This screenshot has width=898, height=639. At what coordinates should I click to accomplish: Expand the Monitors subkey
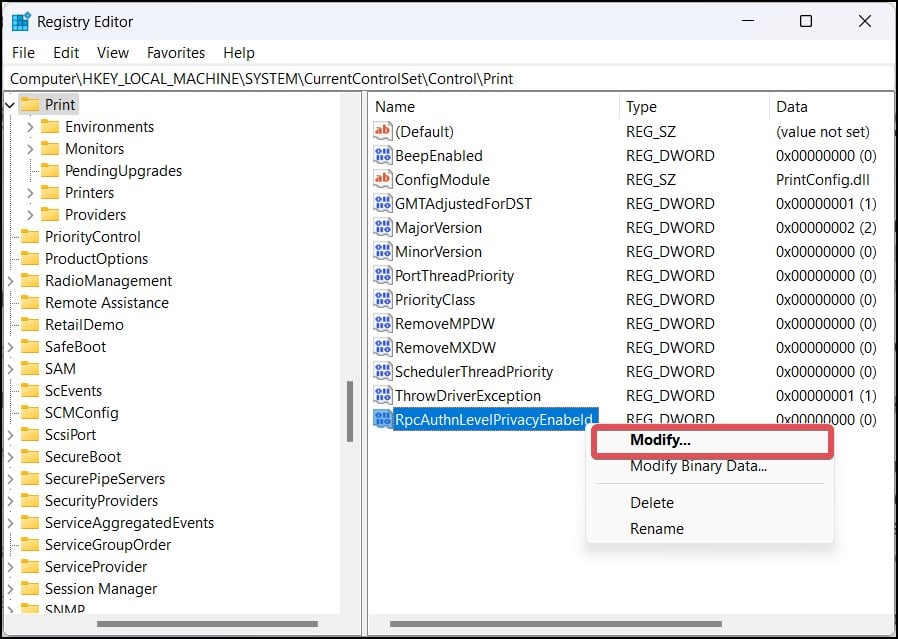(x=30, y=148)
